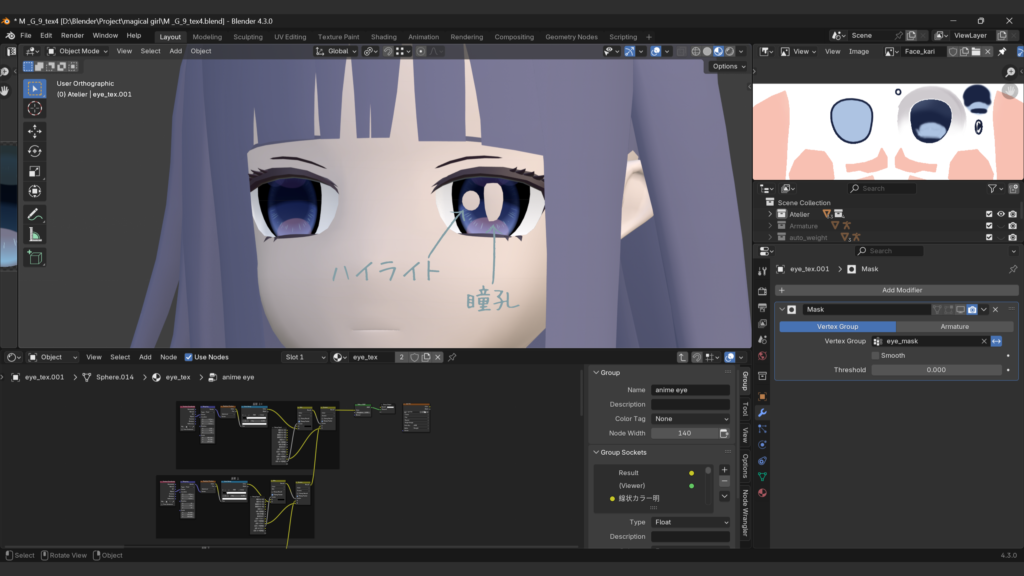Select the Measure tool
Viewport: 1024px width, 576px height.
pos(35,235)
